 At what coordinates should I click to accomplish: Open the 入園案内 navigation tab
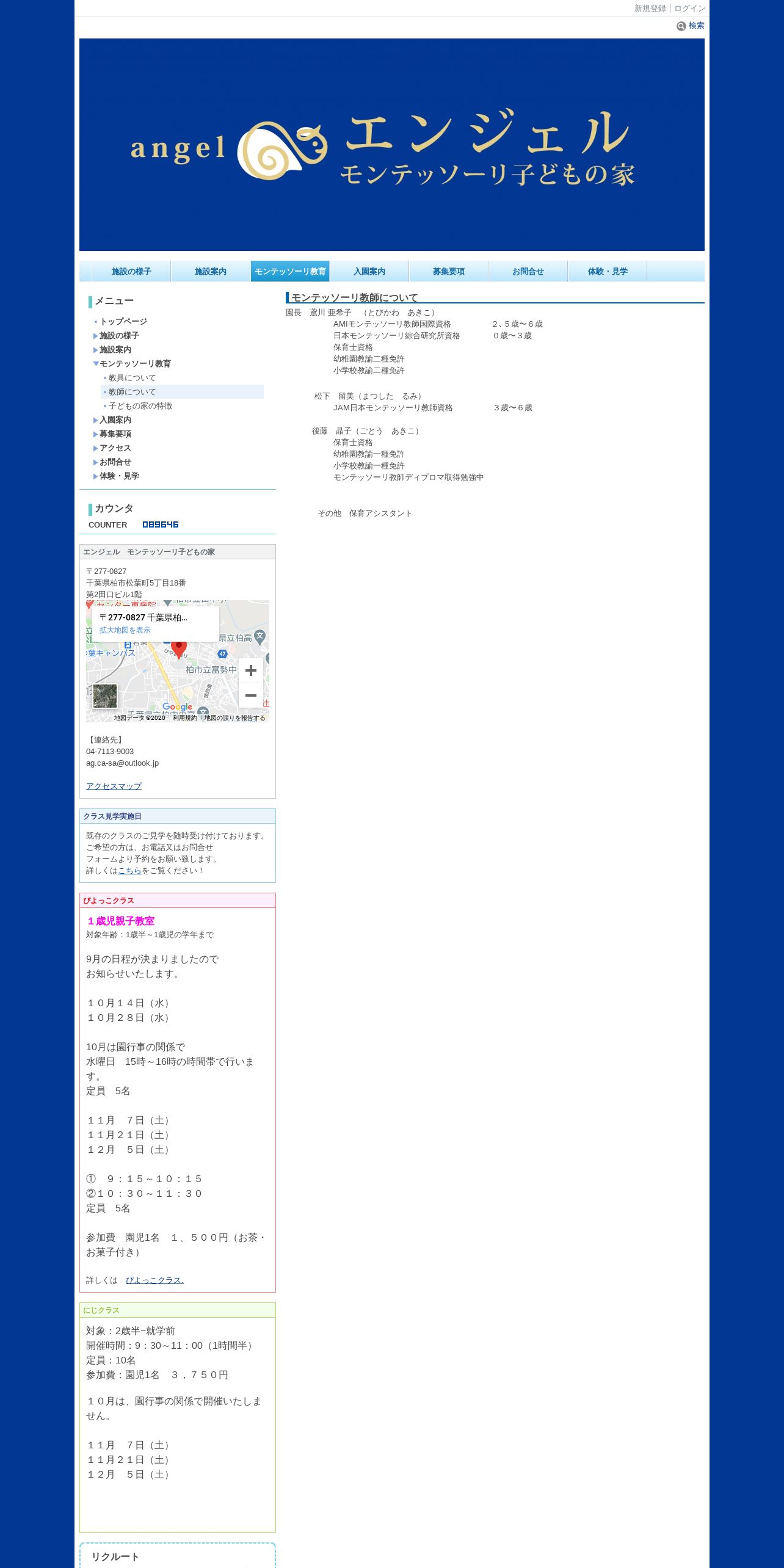[x=369, y=271]
